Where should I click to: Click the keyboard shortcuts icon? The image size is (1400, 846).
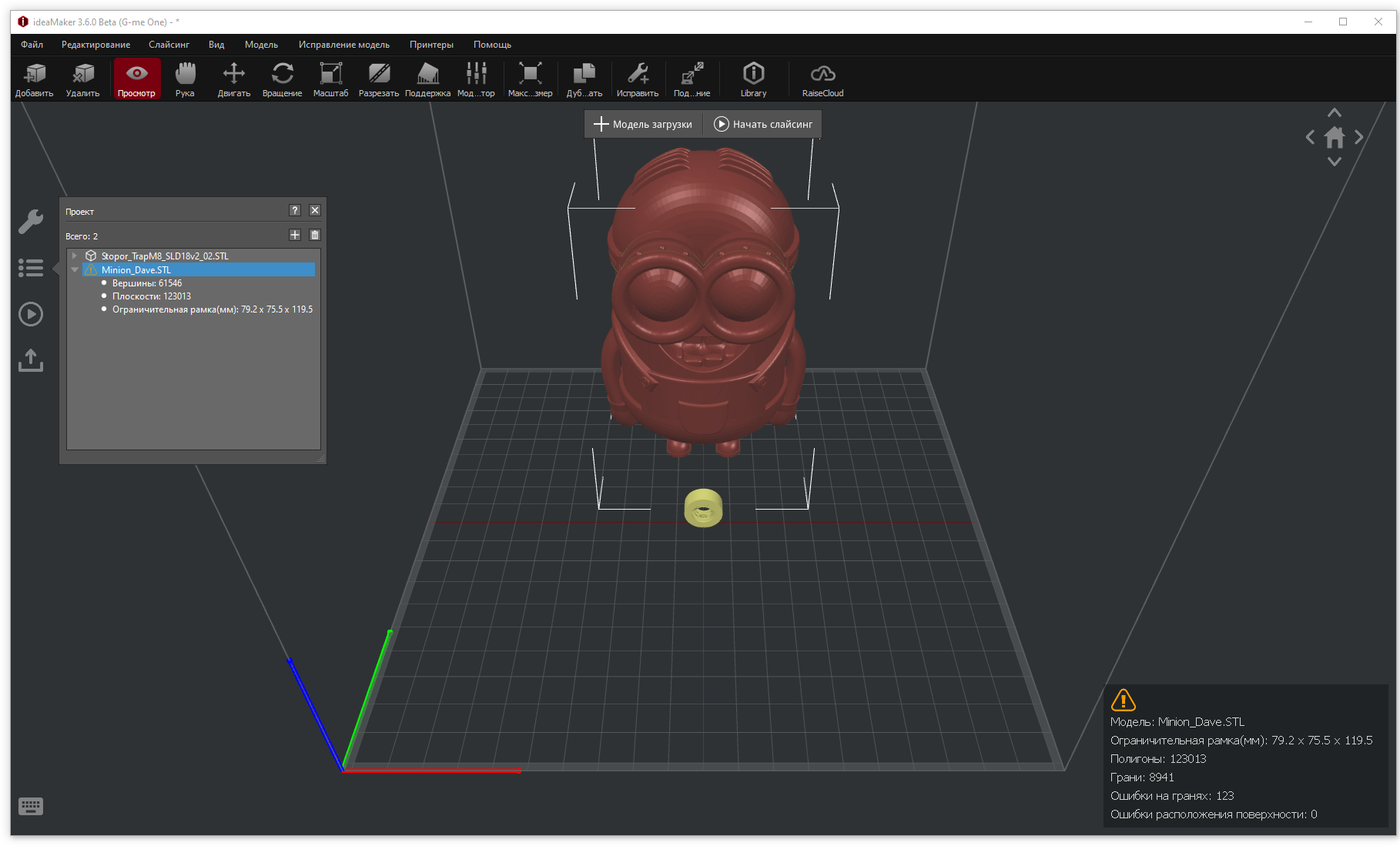pyautogui.click(x=31, y=806)
